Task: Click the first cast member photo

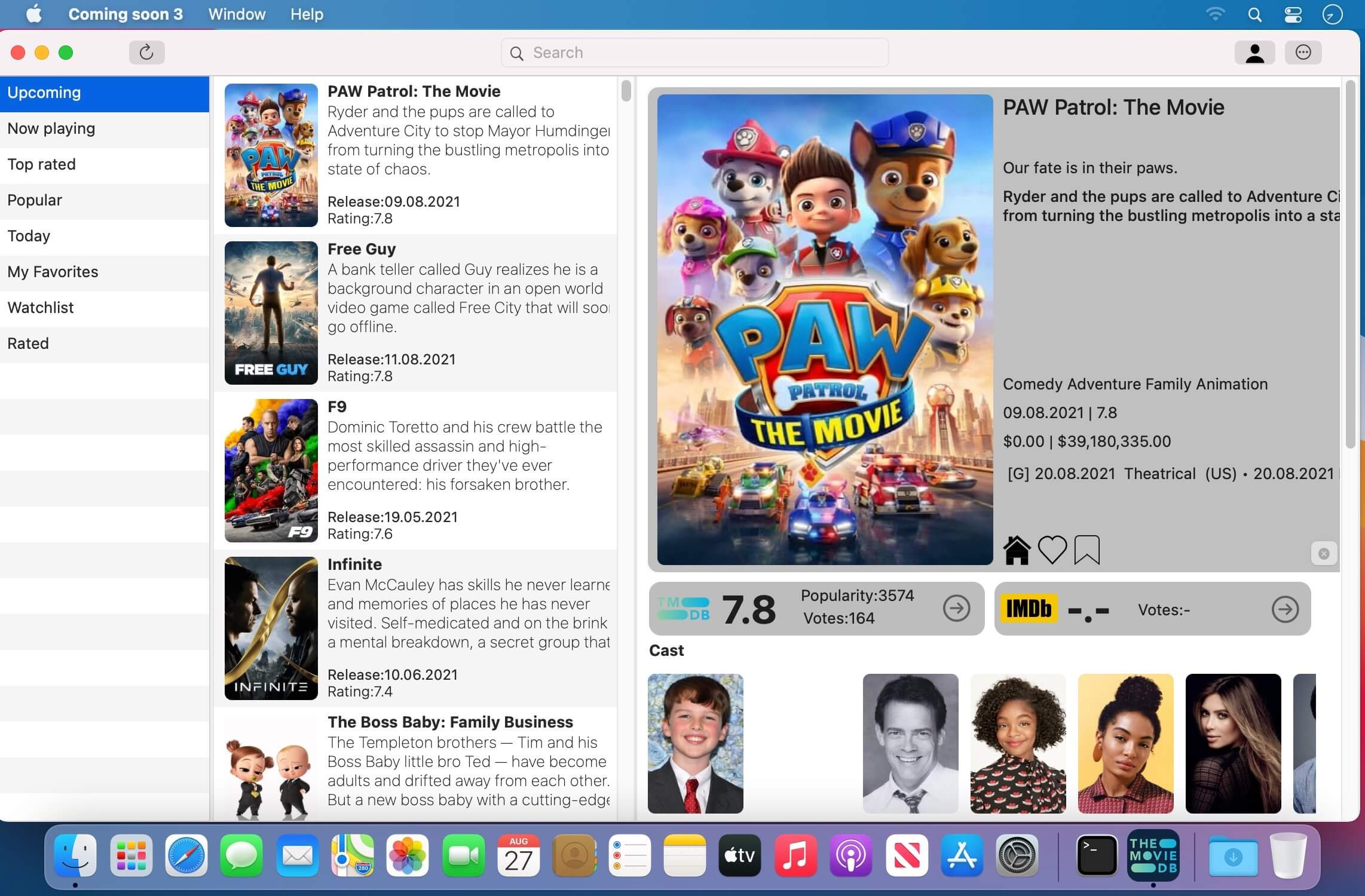Action: [x=695, y=743]
